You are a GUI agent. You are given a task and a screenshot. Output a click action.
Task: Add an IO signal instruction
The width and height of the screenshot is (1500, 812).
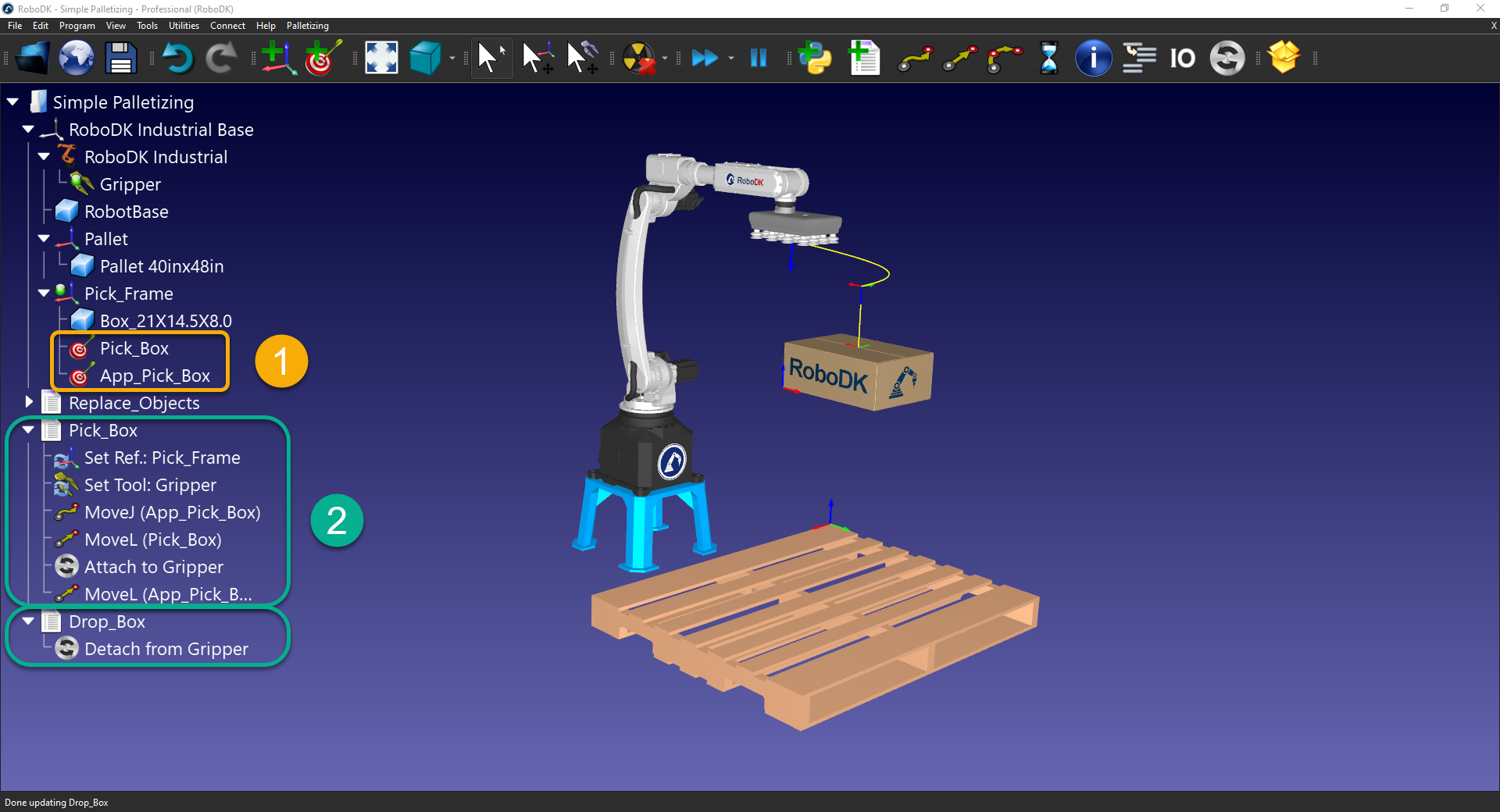[1182, 58]
